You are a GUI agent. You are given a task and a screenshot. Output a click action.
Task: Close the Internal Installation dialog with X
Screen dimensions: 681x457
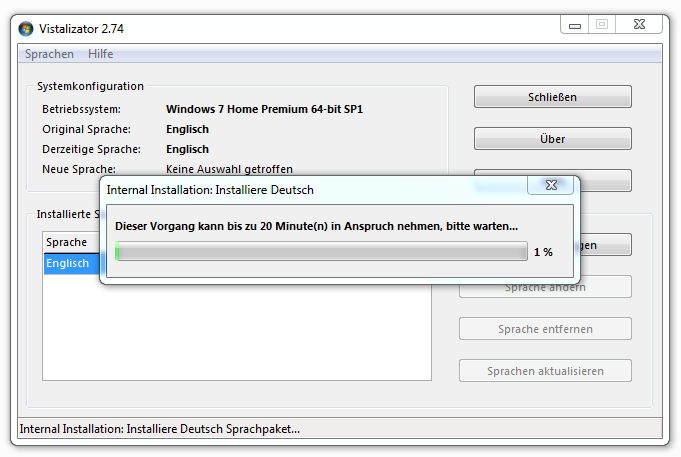[551, 186]
